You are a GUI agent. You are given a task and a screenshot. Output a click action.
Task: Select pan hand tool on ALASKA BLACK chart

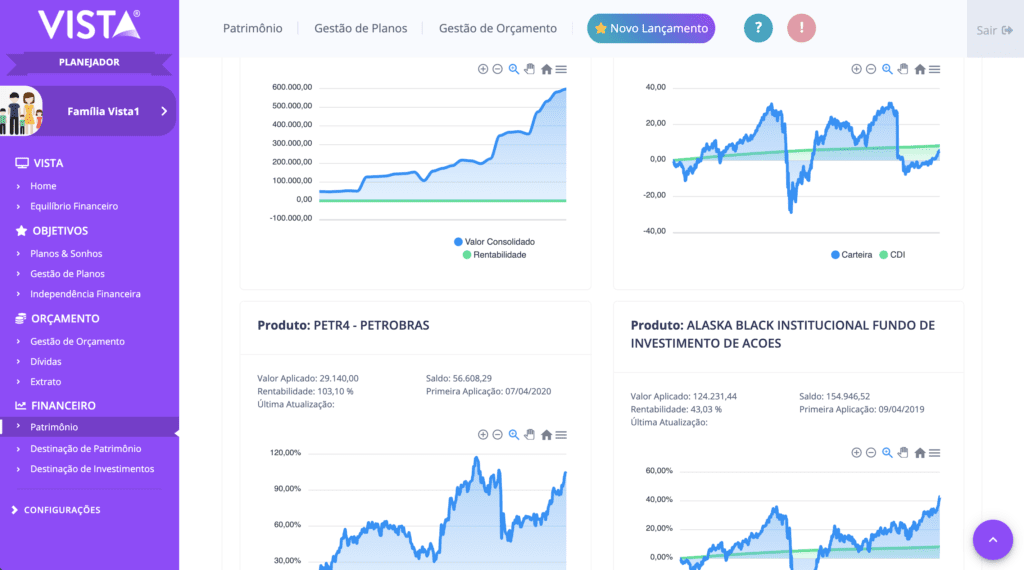click(x=903, y=453)
